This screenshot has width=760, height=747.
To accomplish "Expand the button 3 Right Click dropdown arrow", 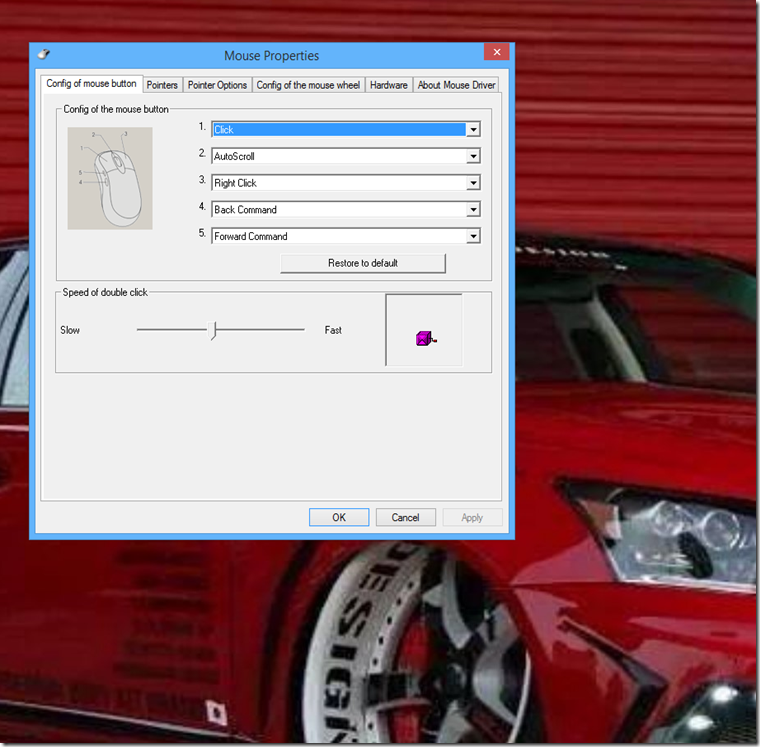I will (473, 183).
